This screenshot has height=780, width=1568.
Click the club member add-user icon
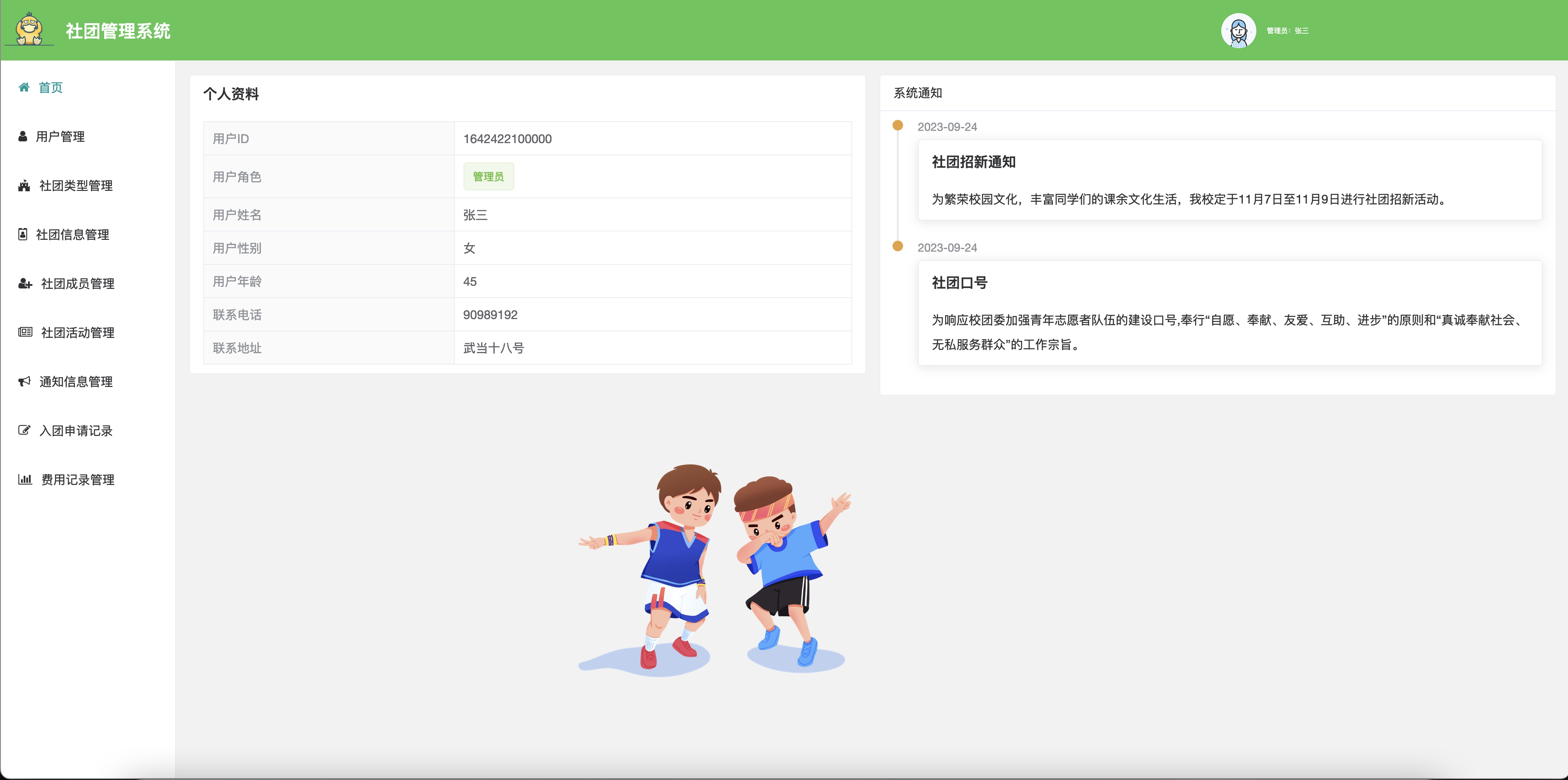pos(25,284)
